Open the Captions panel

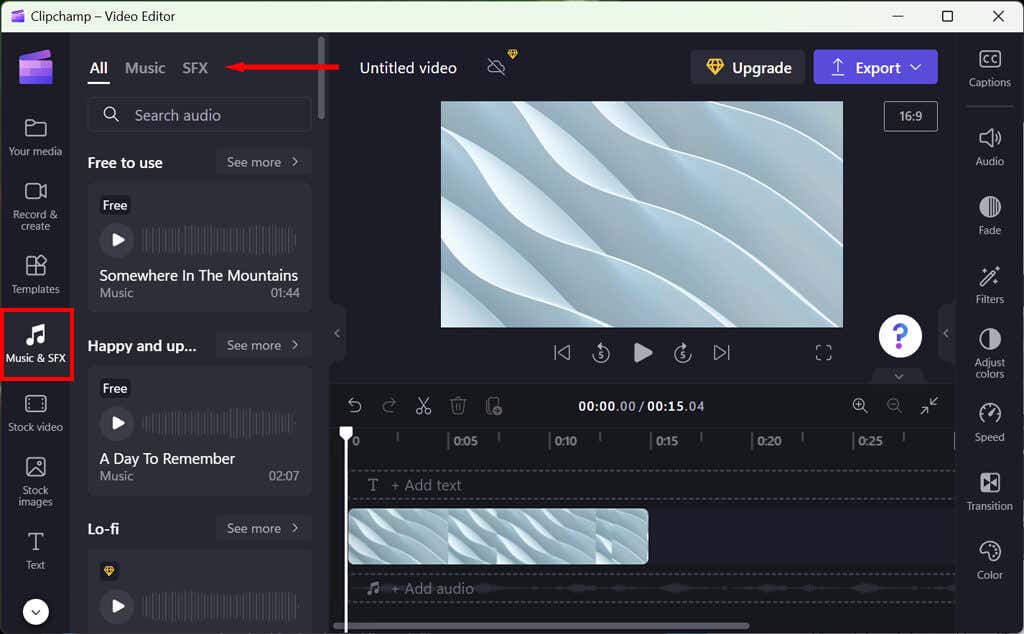tap(989, 68)
